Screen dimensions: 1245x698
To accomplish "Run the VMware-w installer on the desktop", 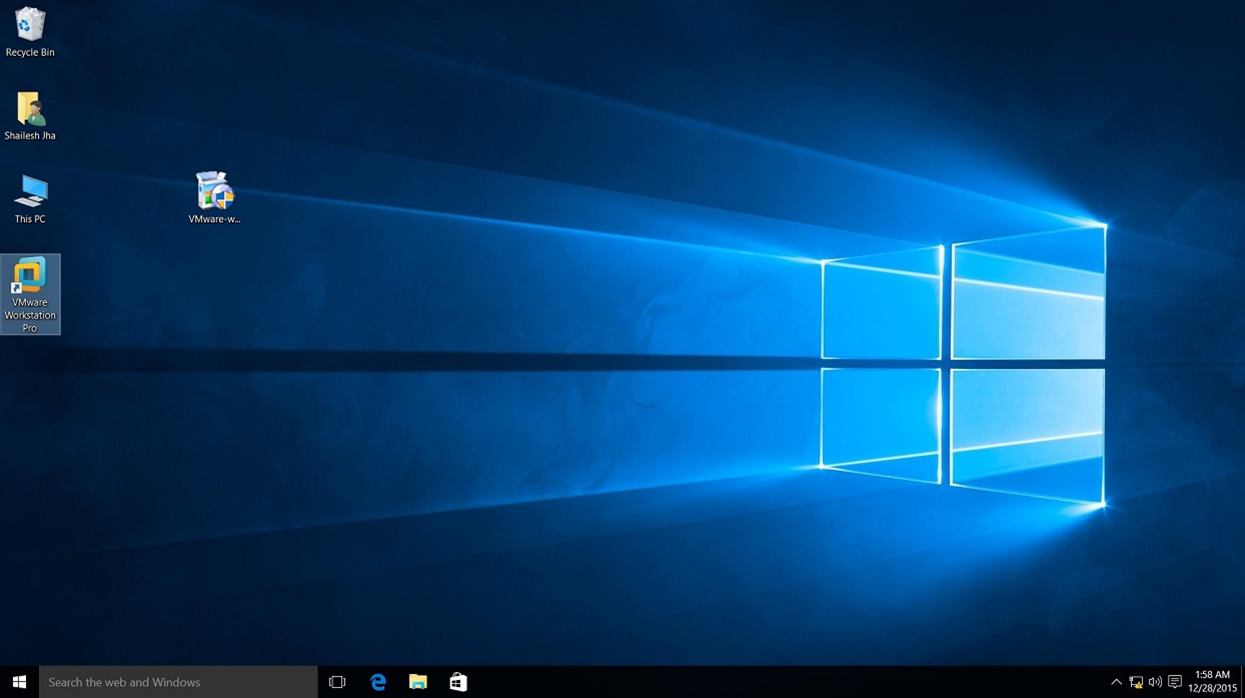I will point(214,190).
